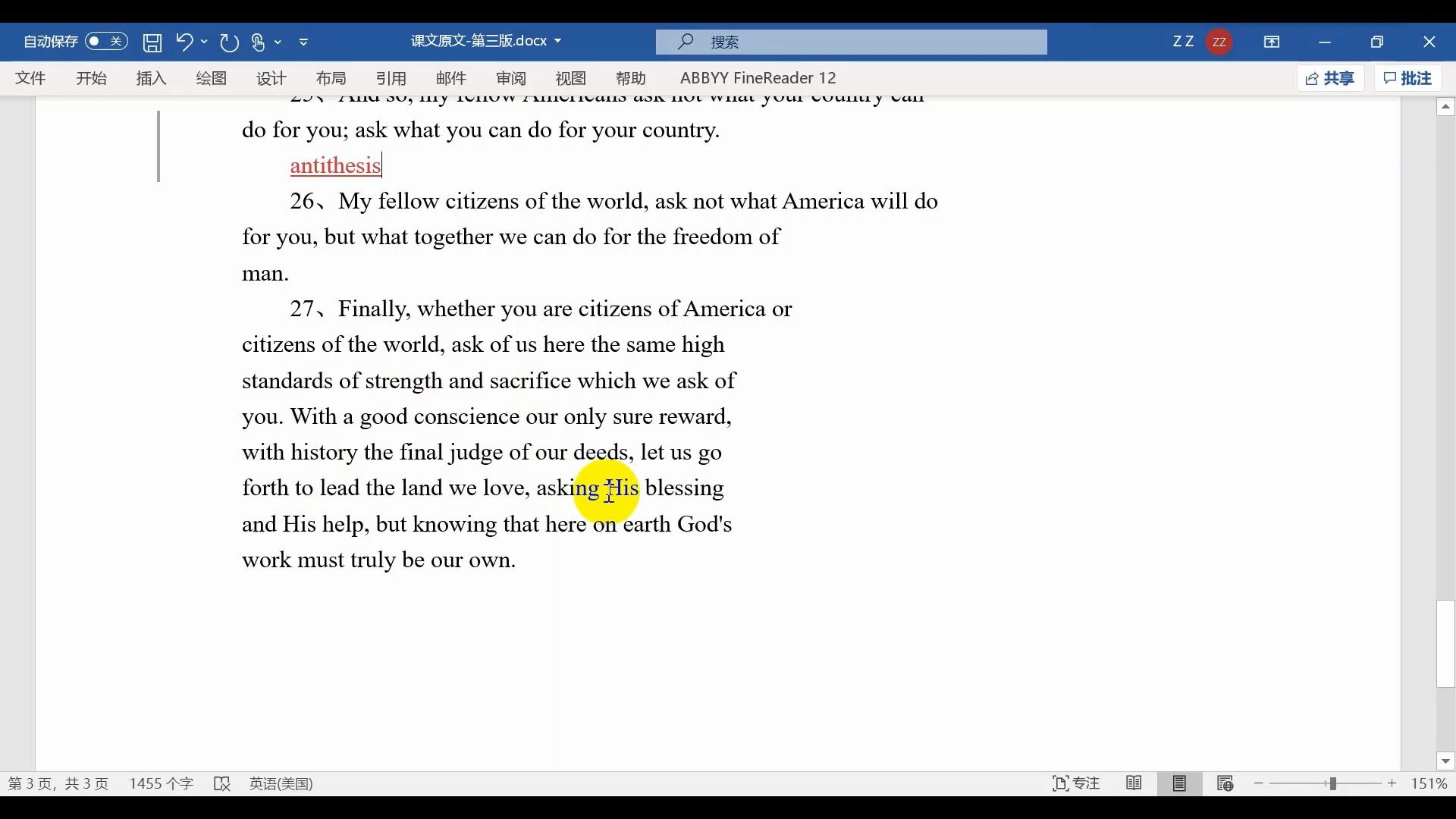This screenshot has height=819, width=1456.
Task: Click scrollbar down arrow
Action: pyautogui.click(x=1446, y=761)
